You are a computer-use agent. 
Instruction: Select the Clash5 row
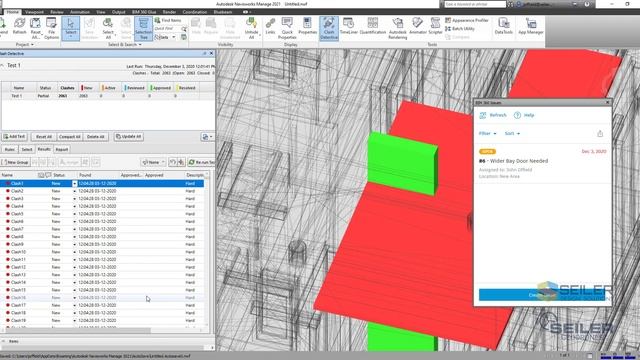point(102,214)
